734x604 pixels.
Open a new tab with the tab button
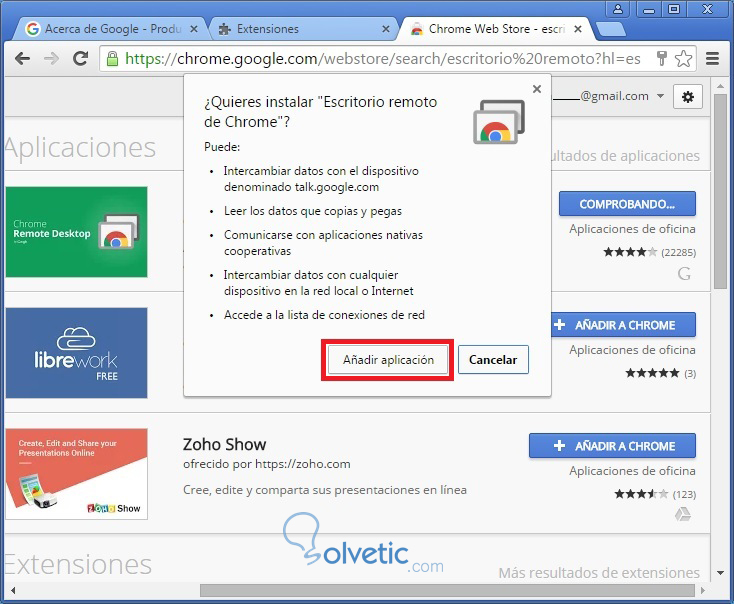click(610, 29)
